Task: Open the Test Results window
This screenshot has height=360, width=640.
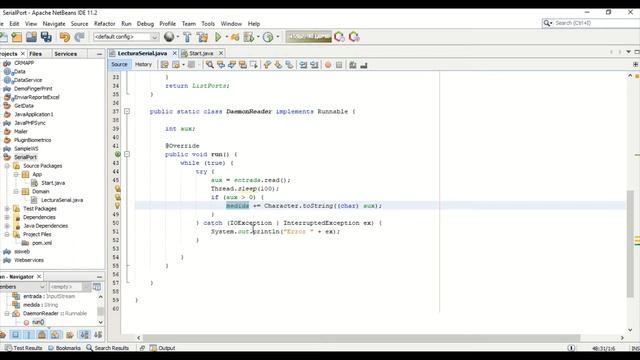Action: coord(24,348)
